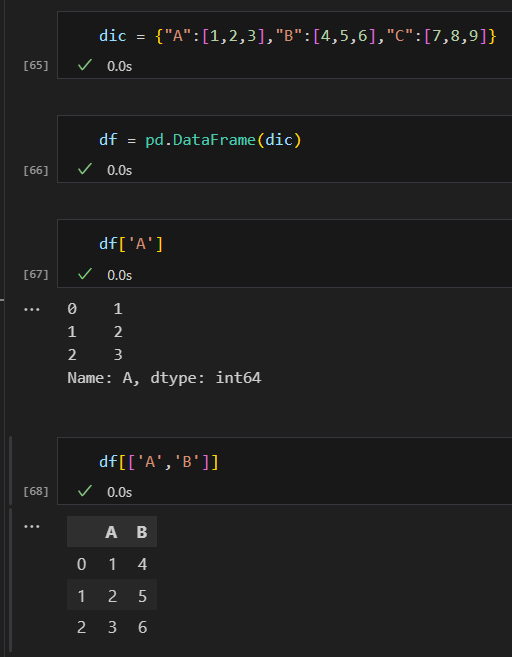Screen dimensions: 512x657
Task: Click the value 4 in column B
Action: coord(142,564)
